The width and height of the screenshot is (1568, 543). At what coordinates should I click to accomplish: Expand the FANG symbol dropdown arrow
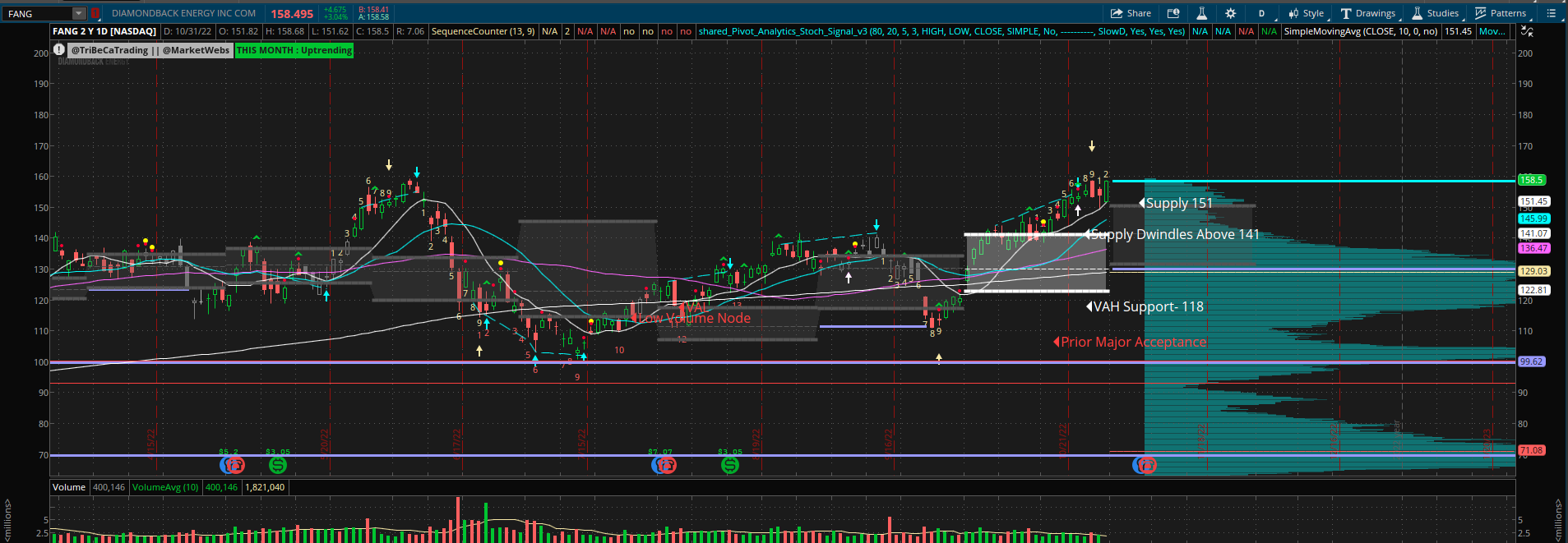pos(79,13)
